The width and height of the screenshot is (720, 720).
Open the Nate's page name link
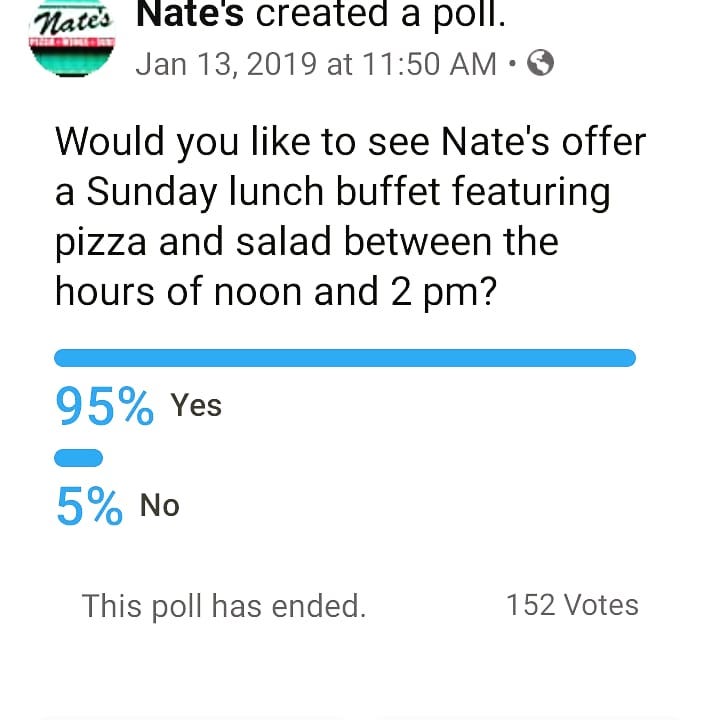[190, 14]
